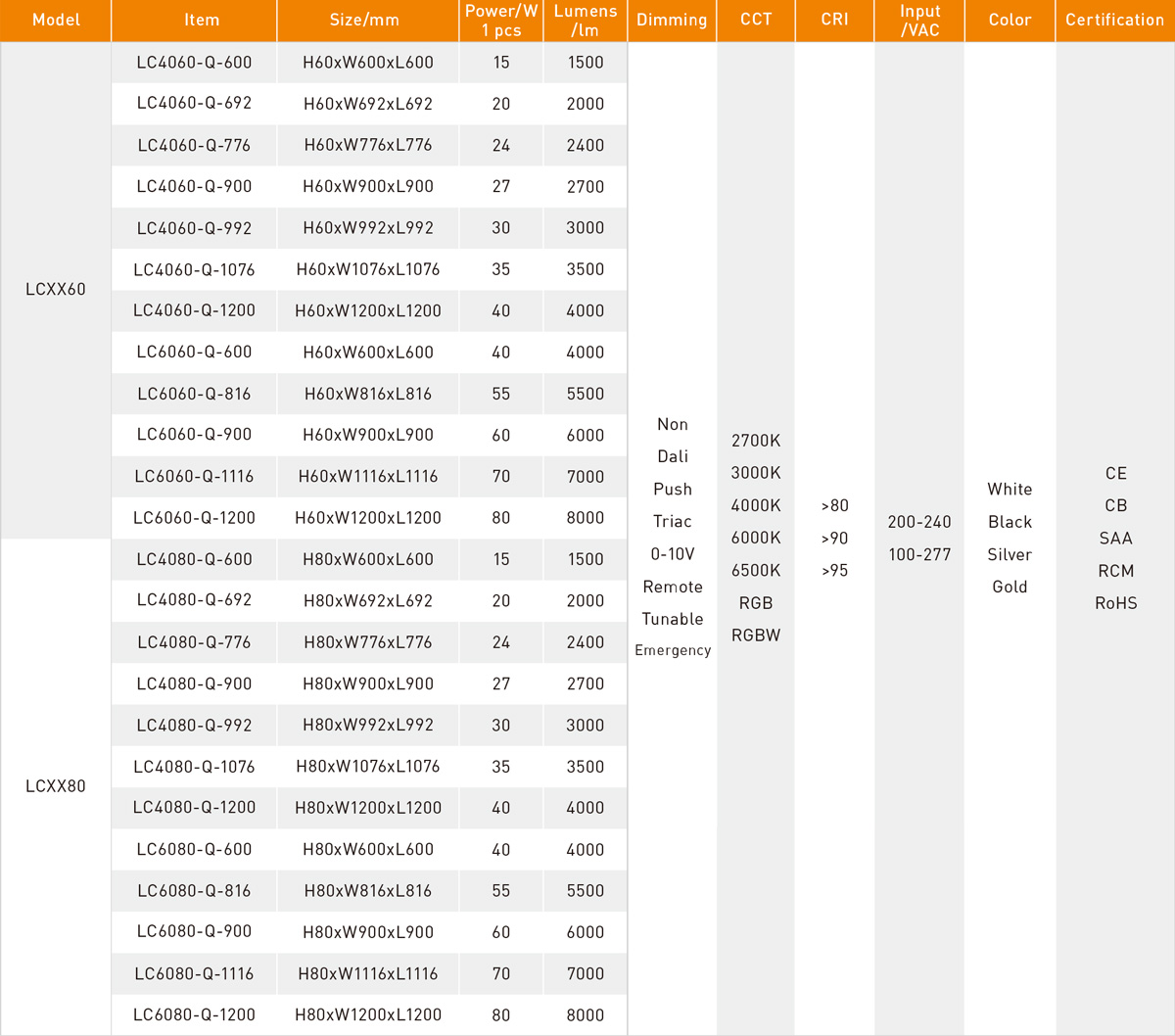Click item 'LC6080-Q-1116'
Image resolution: width=1175 pixels, height=1036 pixels.
click(195, 973)
